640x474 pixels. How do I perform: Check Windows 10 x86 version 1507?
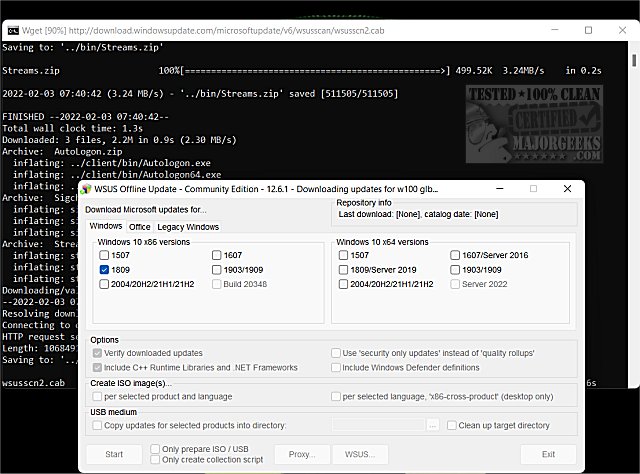point(104,255)
